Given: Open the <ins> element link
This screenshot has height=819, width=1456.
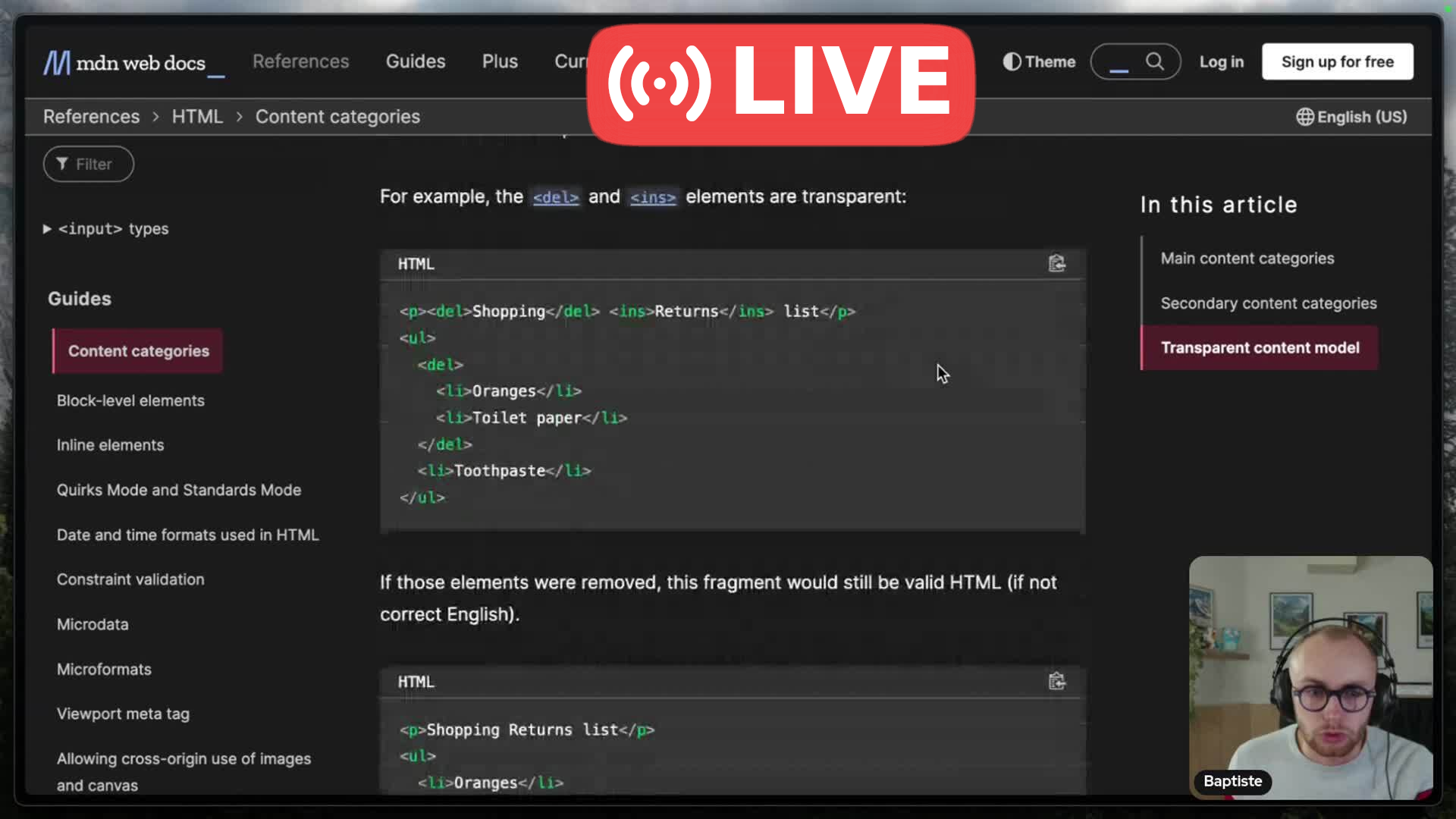Looking at the screenshot, I should (652, 197).
